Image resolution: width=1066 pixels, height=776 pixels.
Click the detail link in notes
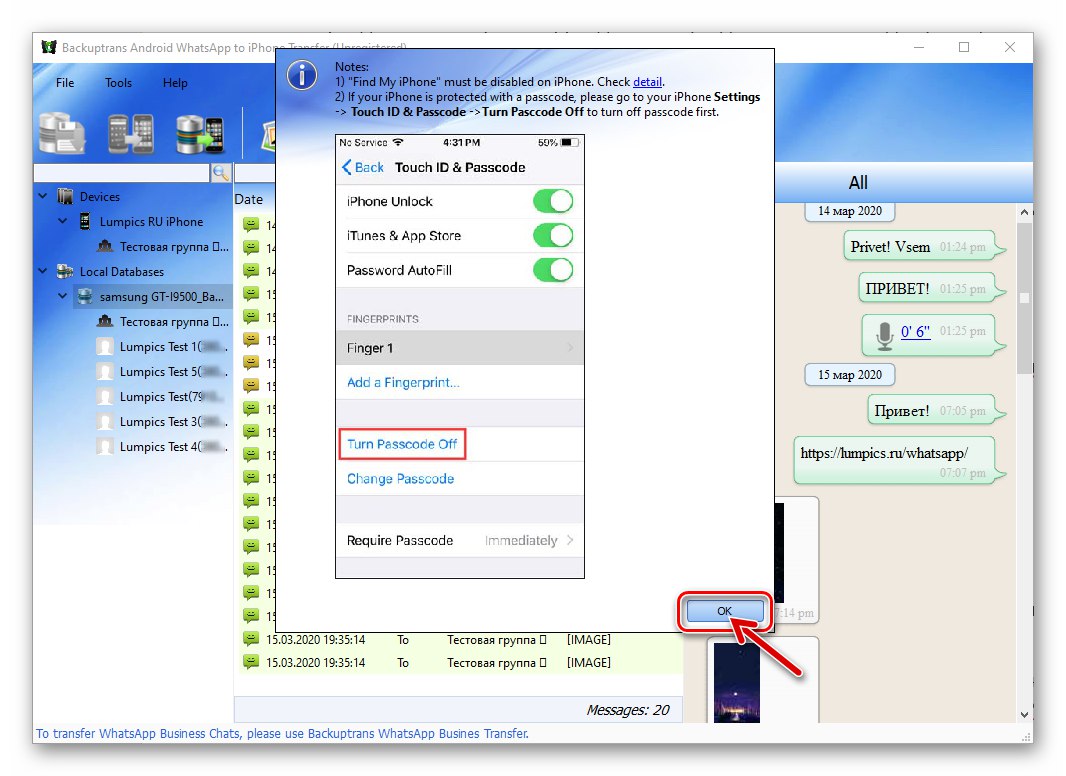coord(647,82)
